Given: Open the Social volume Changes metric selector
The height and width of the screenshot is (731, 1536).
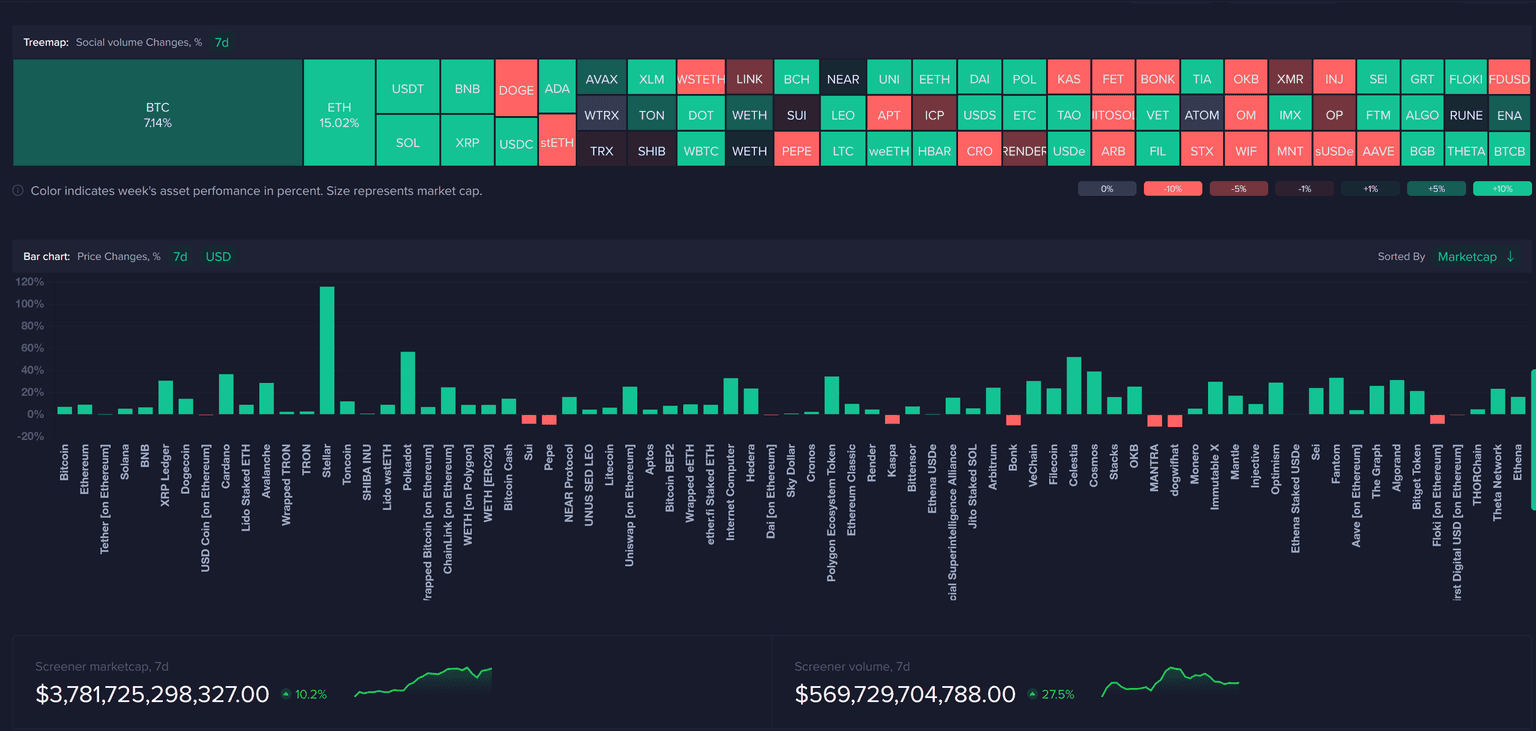Looking at the screenshot, I should click(139, 43).
